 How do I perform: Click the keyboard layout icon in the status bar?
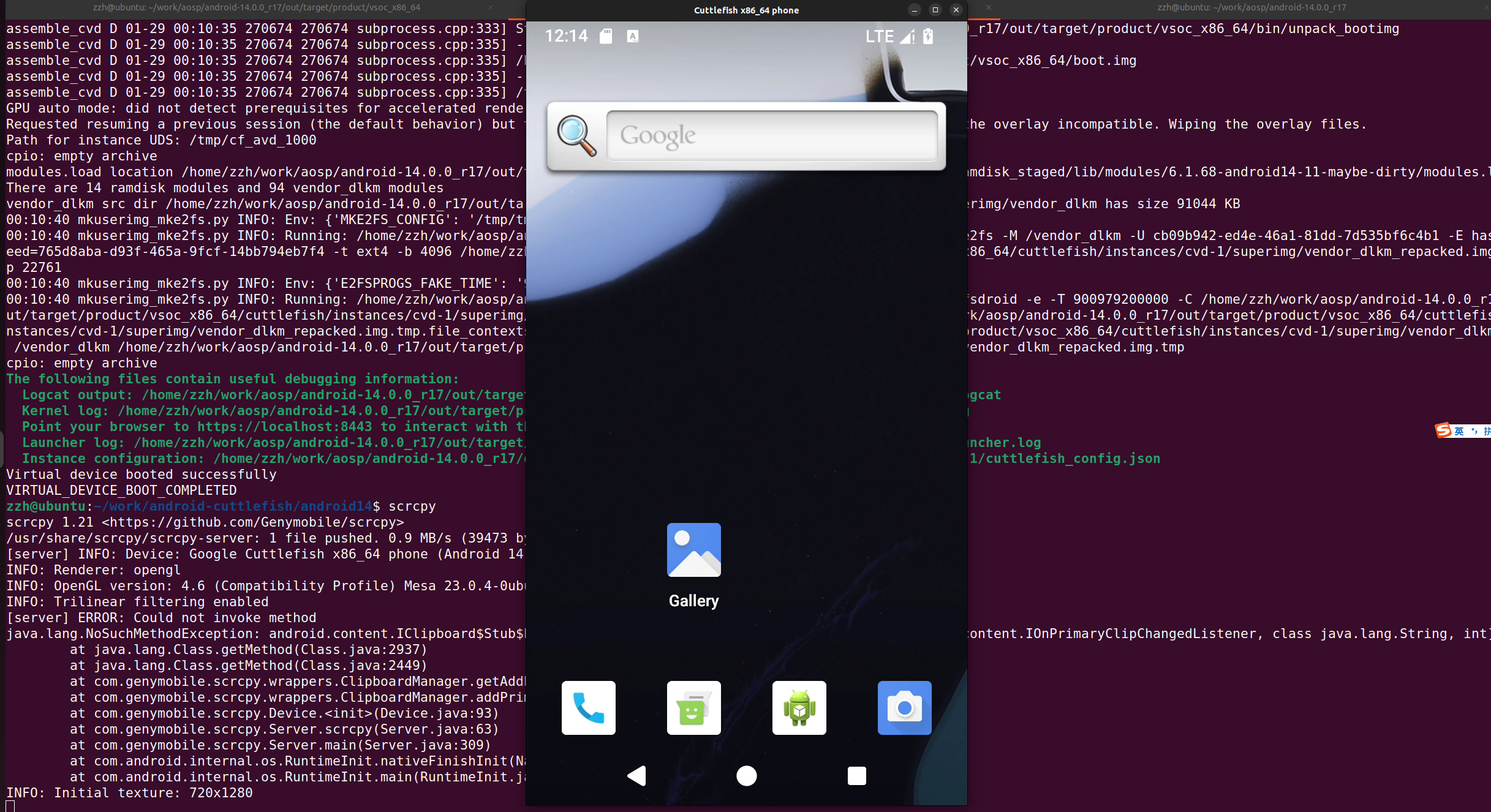[x=632, y=36]
